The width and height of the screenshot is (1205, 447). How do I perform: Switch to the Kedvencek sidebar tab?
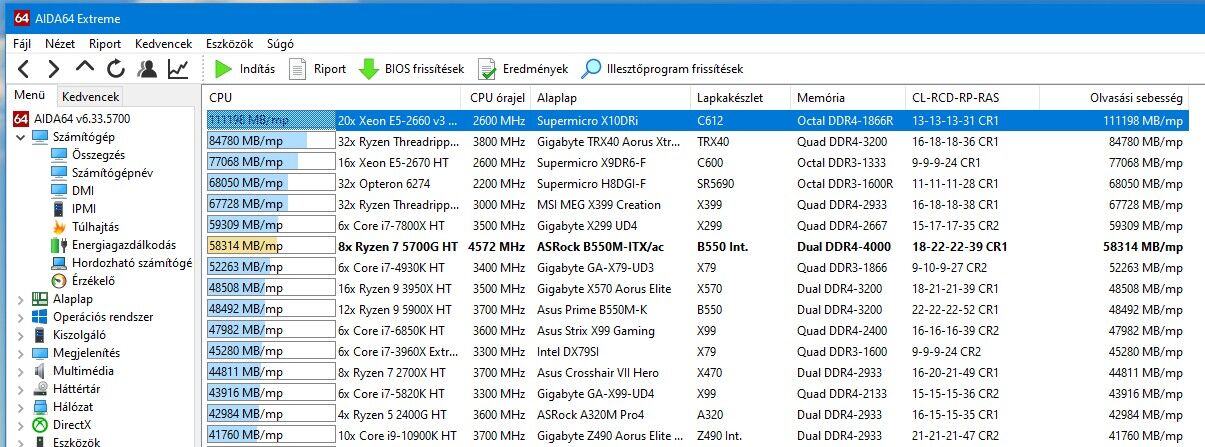click(90, 97)
